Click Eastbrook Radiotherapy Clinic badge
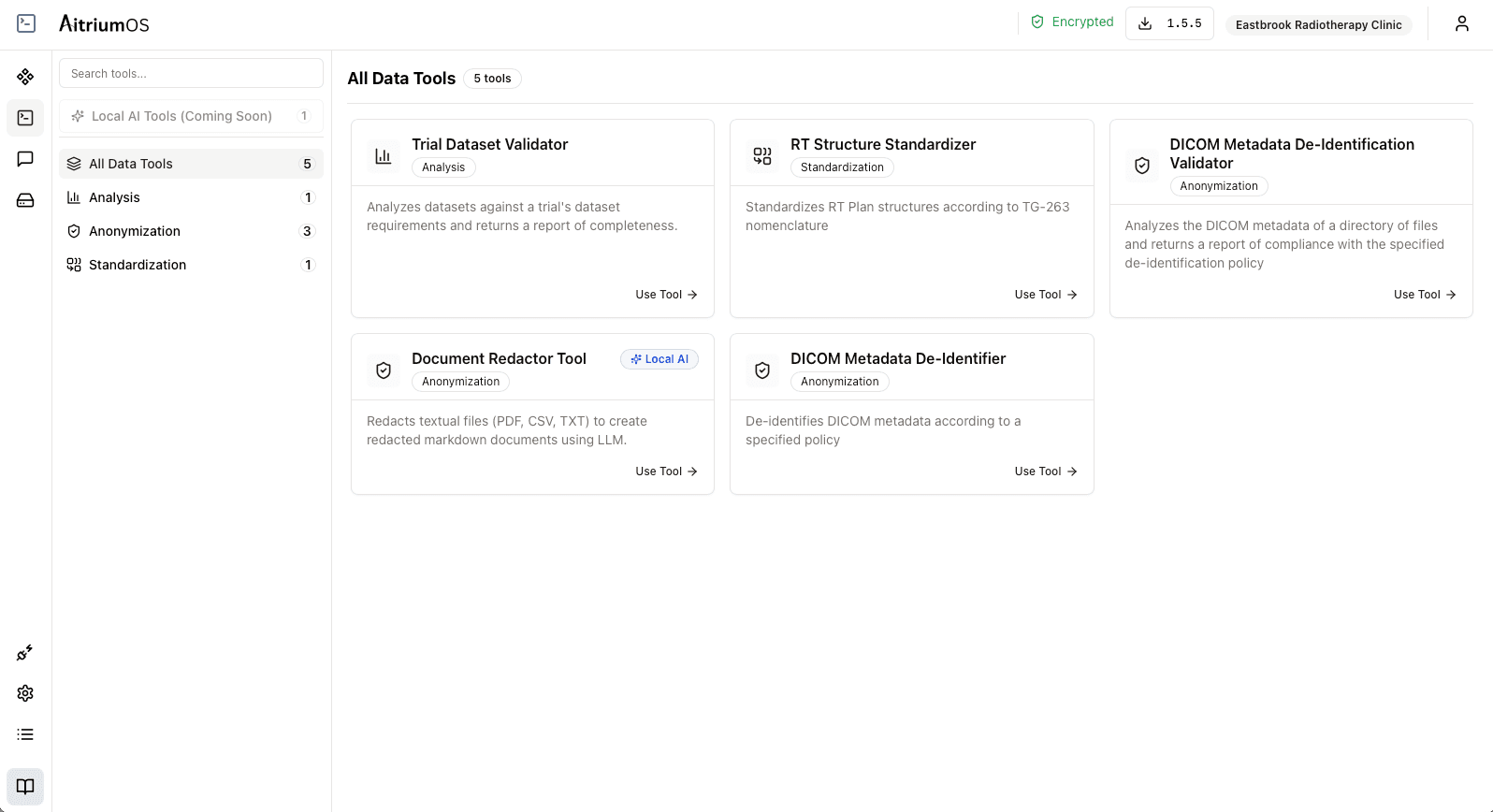This screenshot has width=1493, height=812. (x=1318, y=25)
